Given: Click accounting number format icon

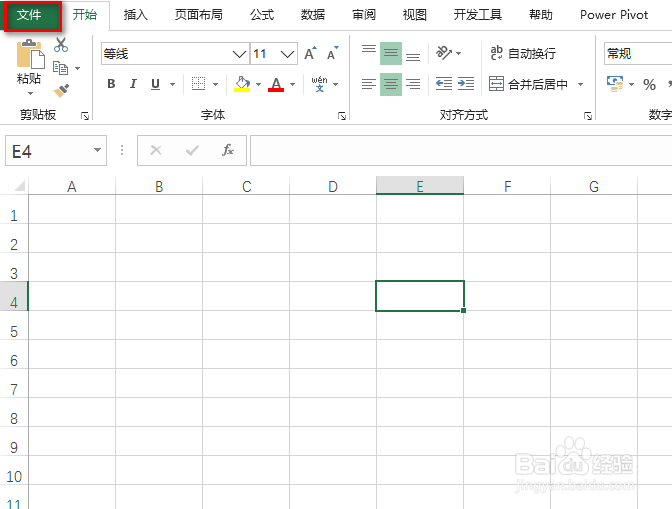Looking at the screenshot, I should tap(615, 84).
